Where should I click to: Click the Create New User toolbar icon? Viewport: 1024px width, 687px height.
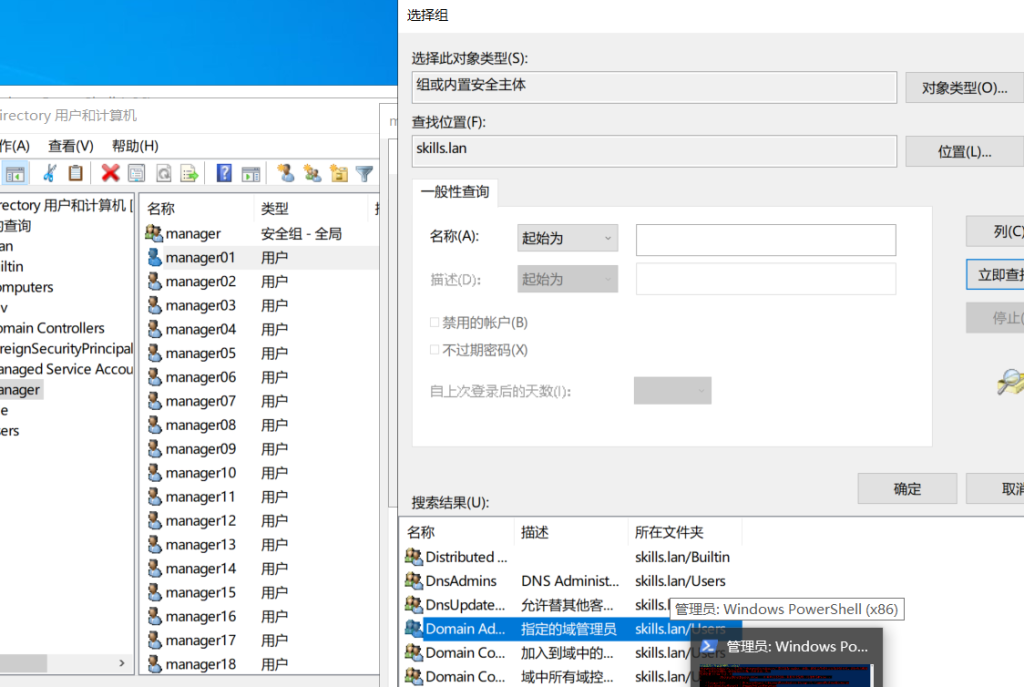pyautogui.click(x=286, y=173)
